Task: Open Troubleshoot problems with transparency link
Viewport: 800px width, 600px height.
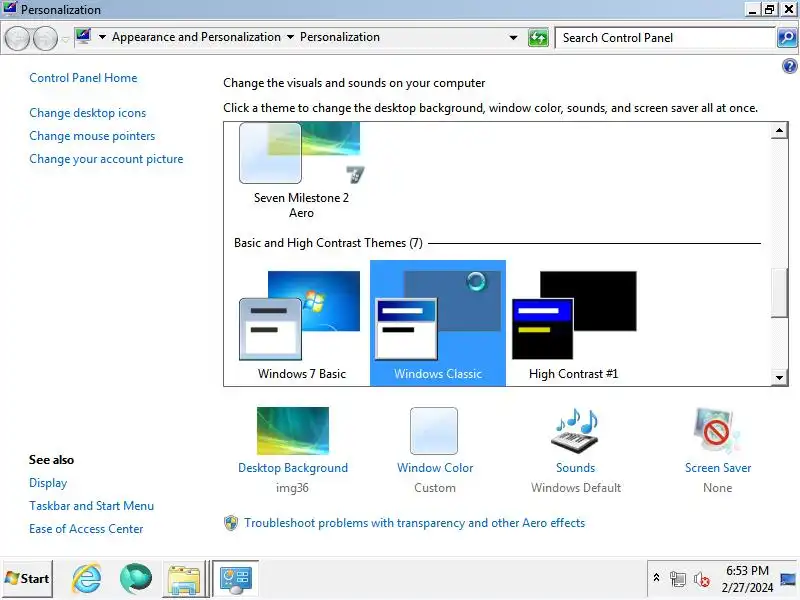Action: 414,523
